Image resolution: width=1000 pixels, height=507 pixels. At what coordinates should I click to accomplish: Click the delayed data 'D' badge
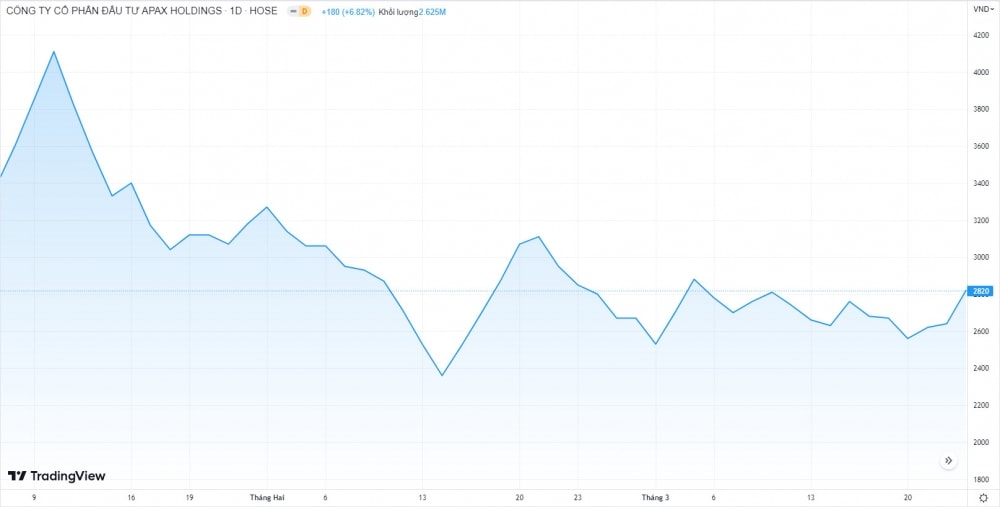[x=304, y=11]
